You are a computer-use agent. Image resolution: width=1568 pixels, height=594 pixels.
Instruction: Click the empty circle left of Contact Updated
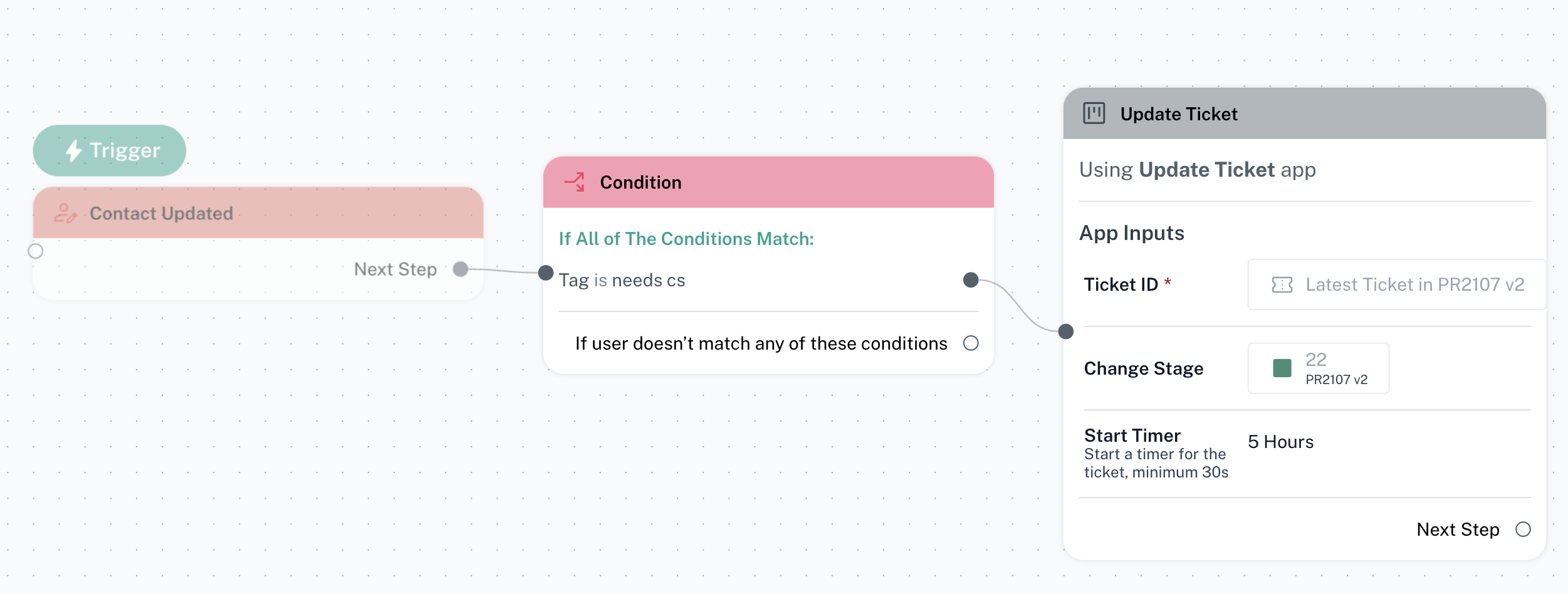pos(36,251)
